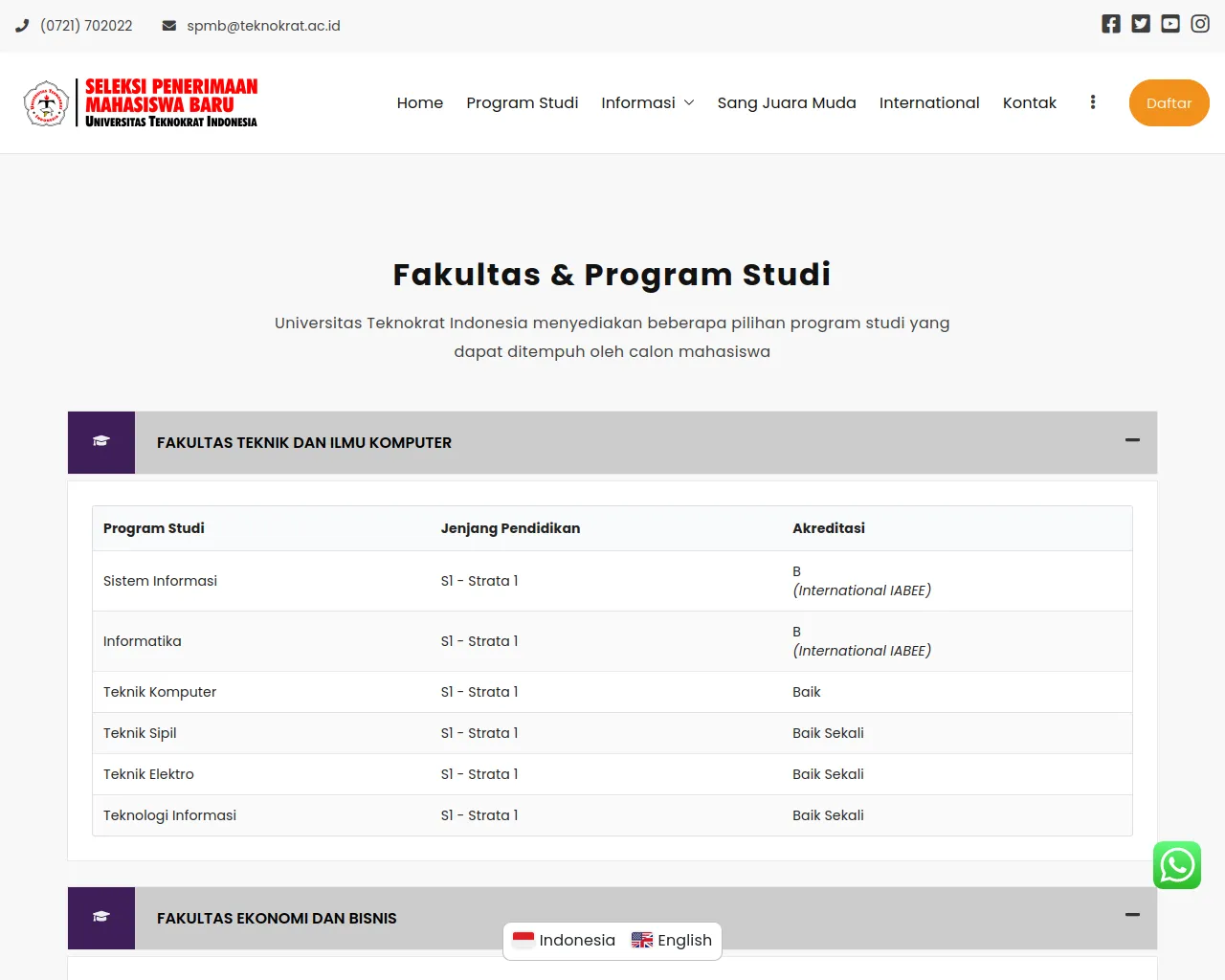
Task: Click the Fakultas & Program Studi heading
Action: pos(612,275)
